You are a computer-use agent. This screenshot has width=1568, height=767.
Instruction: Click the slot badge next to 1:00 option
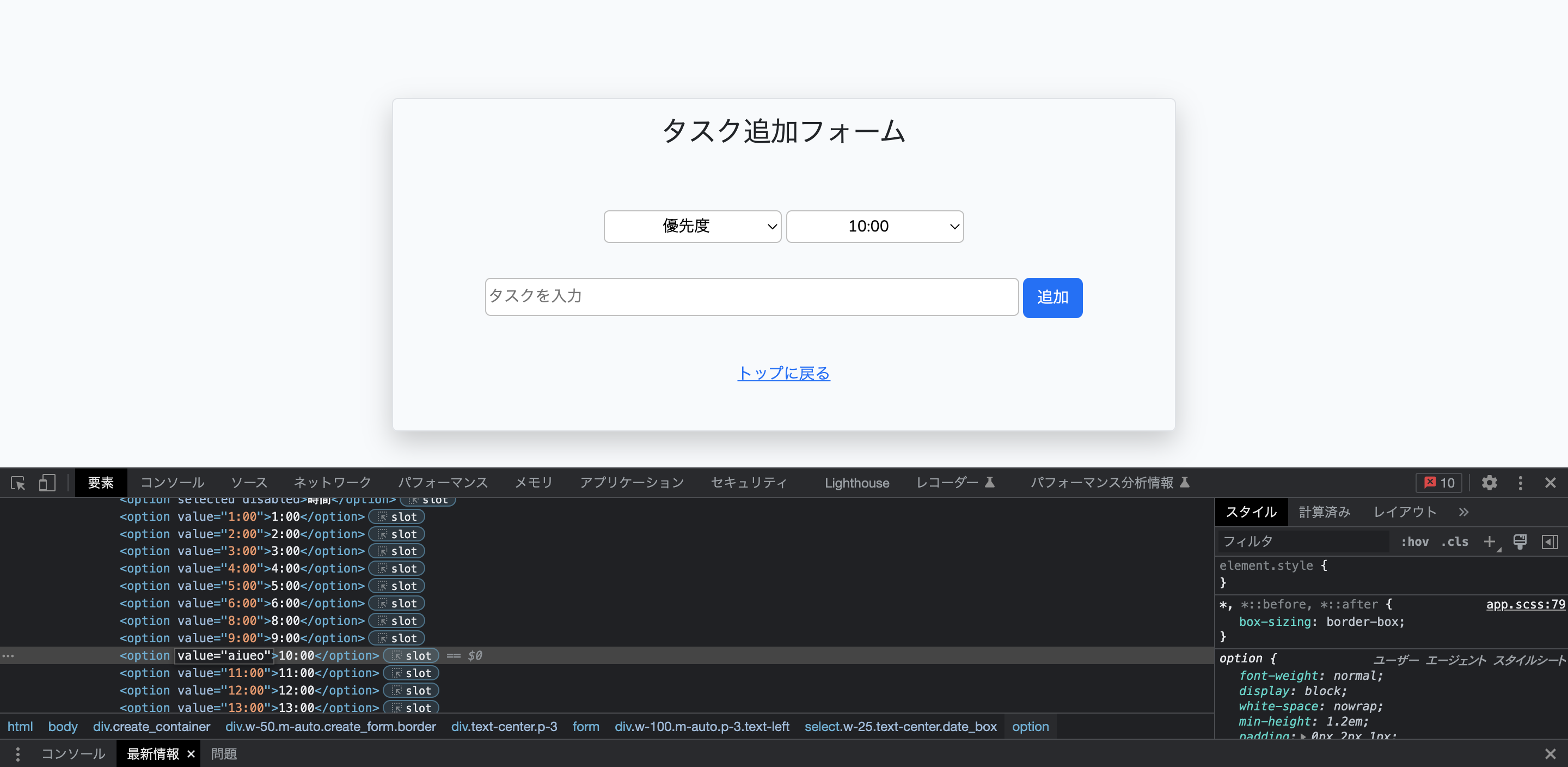397,516
